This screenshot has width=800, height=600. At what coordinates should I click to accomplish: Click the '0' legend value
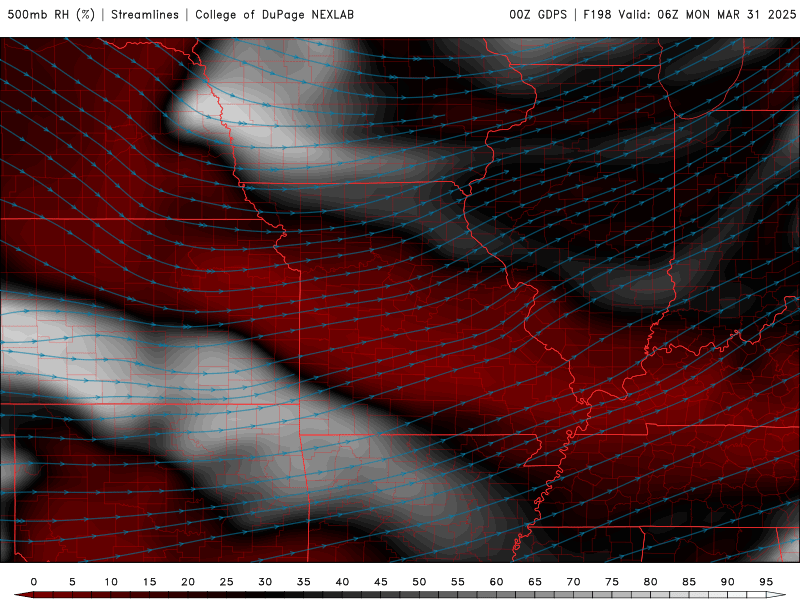(34, 582)
